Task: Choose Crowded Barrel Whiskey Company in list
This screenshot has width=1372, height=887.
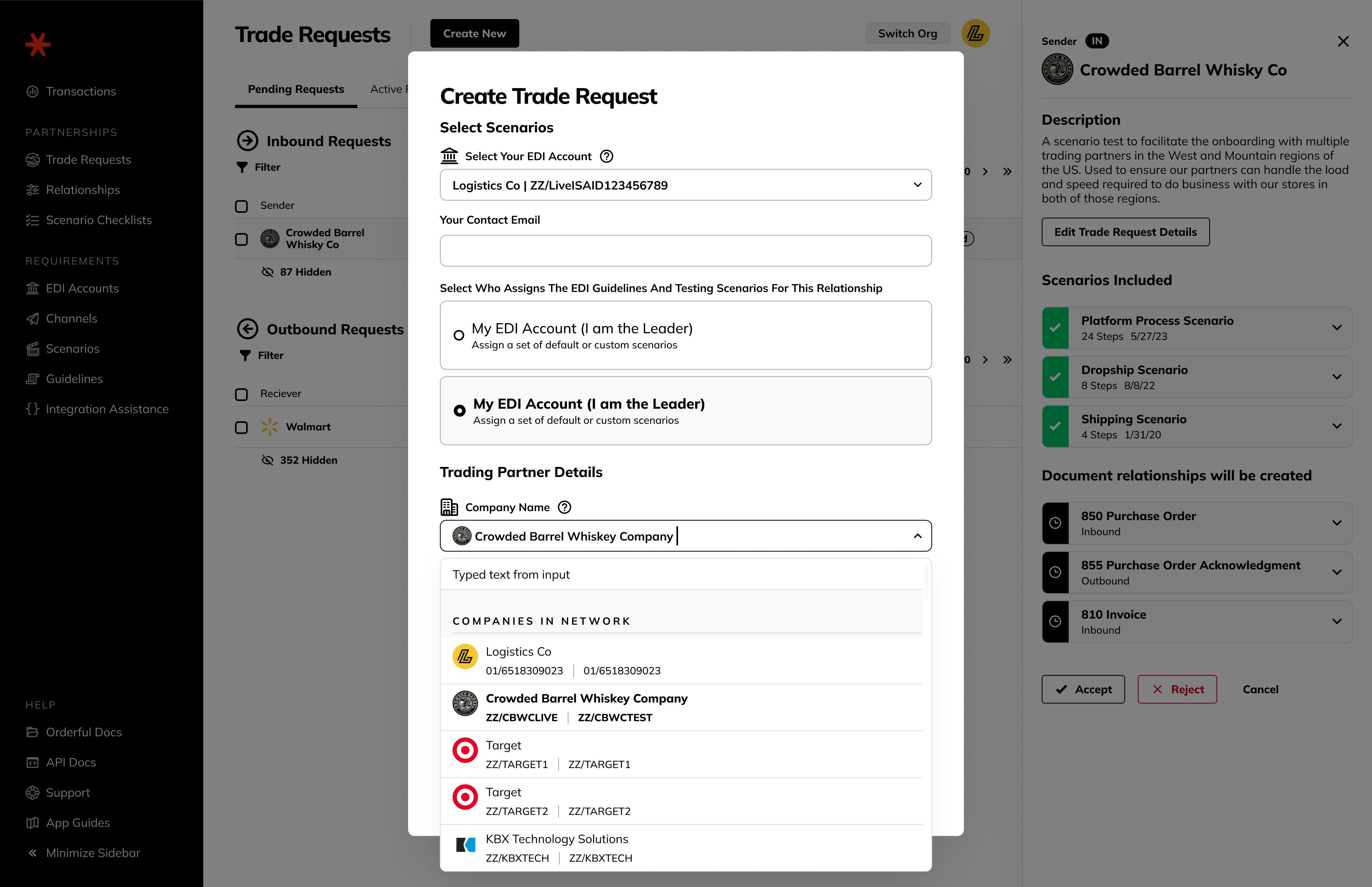Action: click(x=682, y=707)
